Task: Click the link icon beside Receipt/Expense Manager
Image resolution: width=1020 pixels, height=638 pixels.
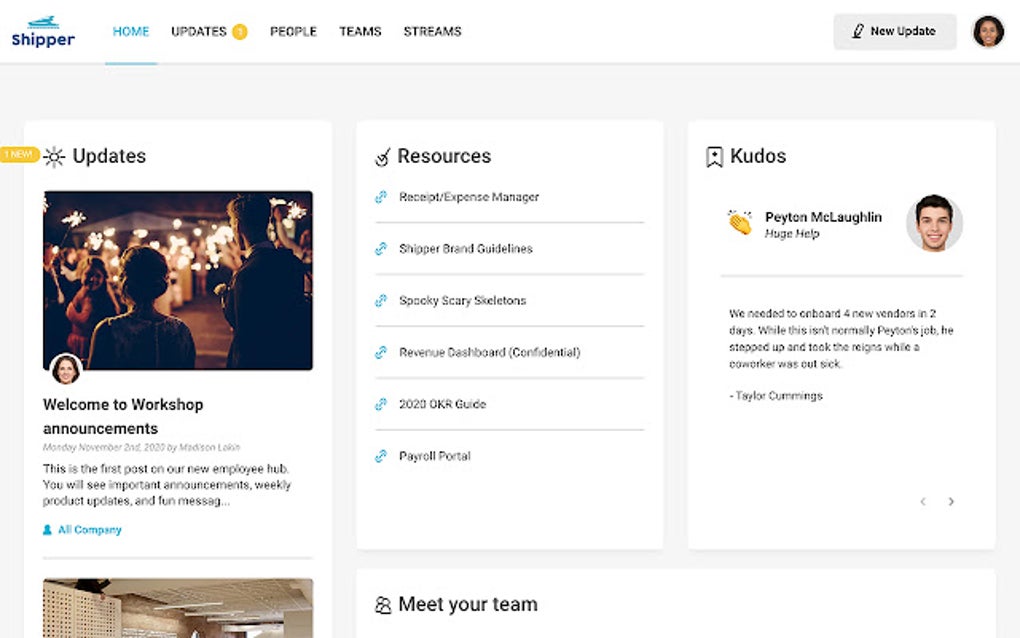Action: click(381, 197)
